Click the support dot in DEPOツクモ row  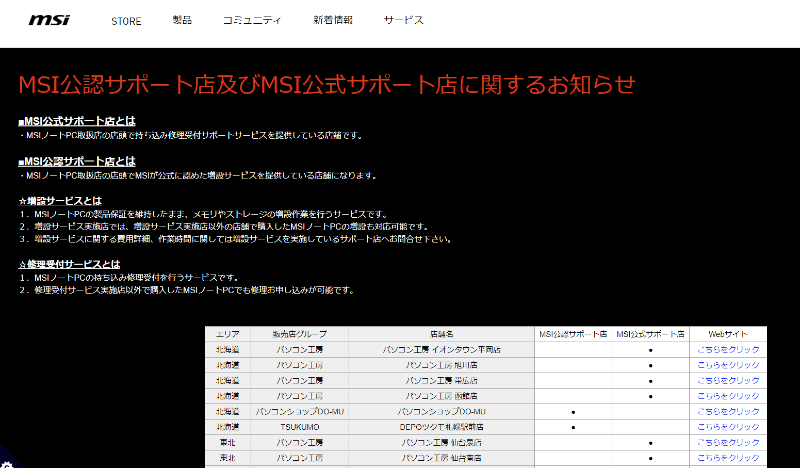coord(573,427)
